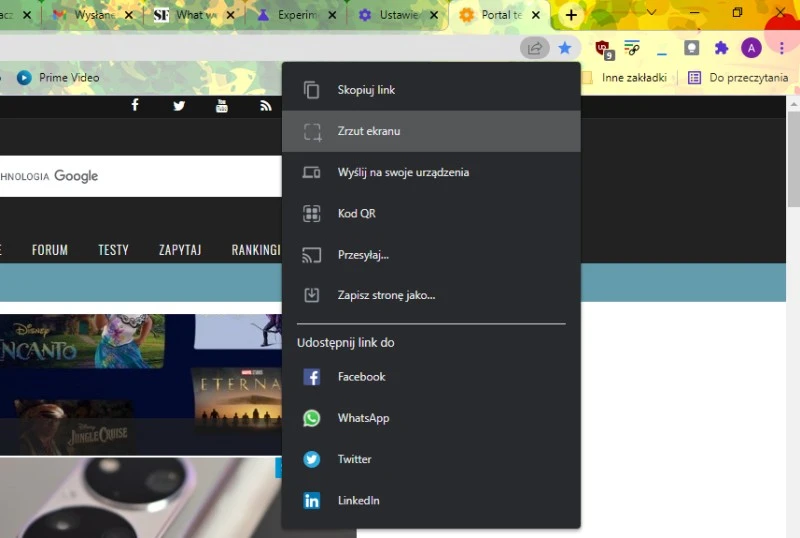
Task: Open the phone camera article image
Action: coord(140,498)
